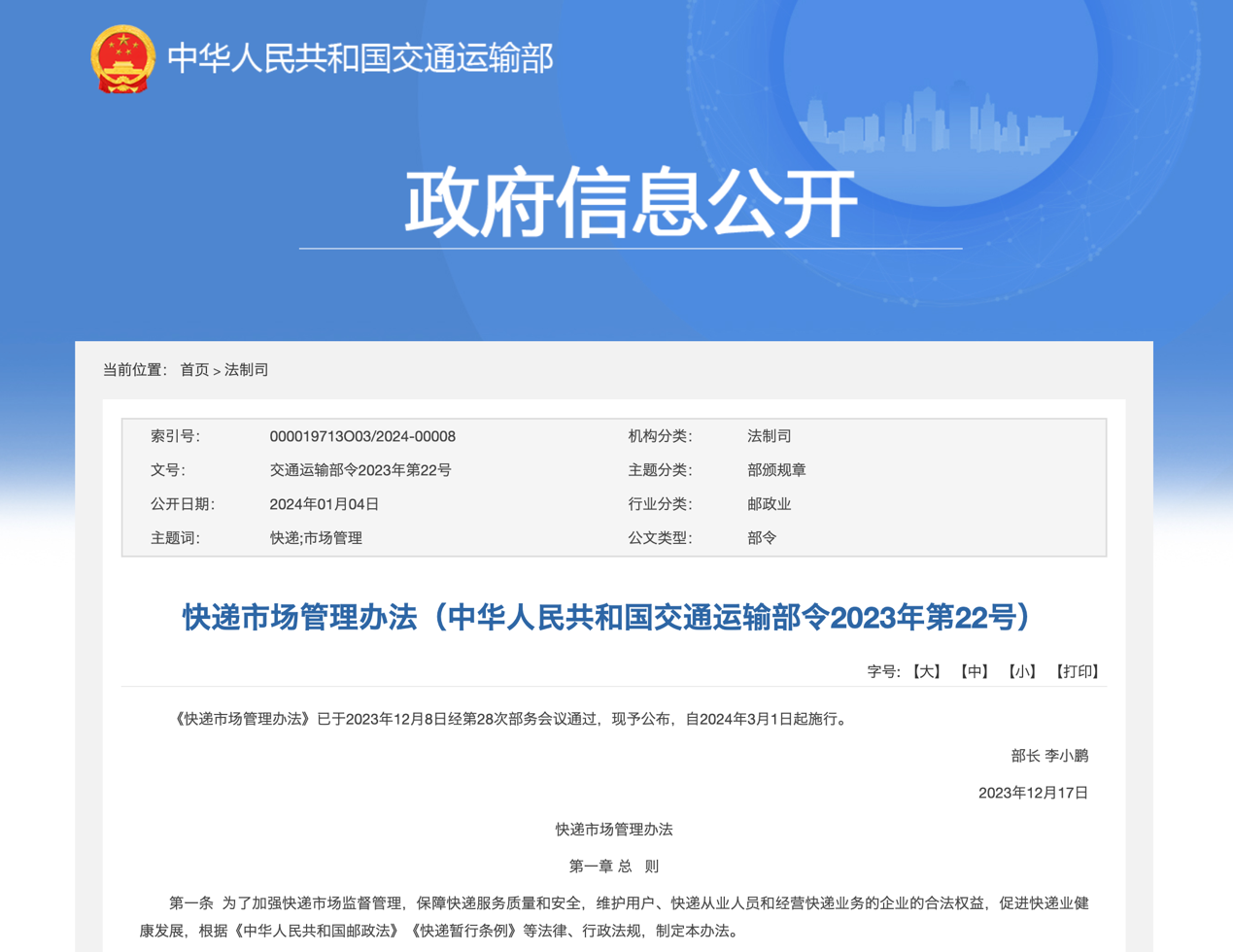
Task: Click the 中华人民共和国交通运输部 site name
Action: (360, 58)
